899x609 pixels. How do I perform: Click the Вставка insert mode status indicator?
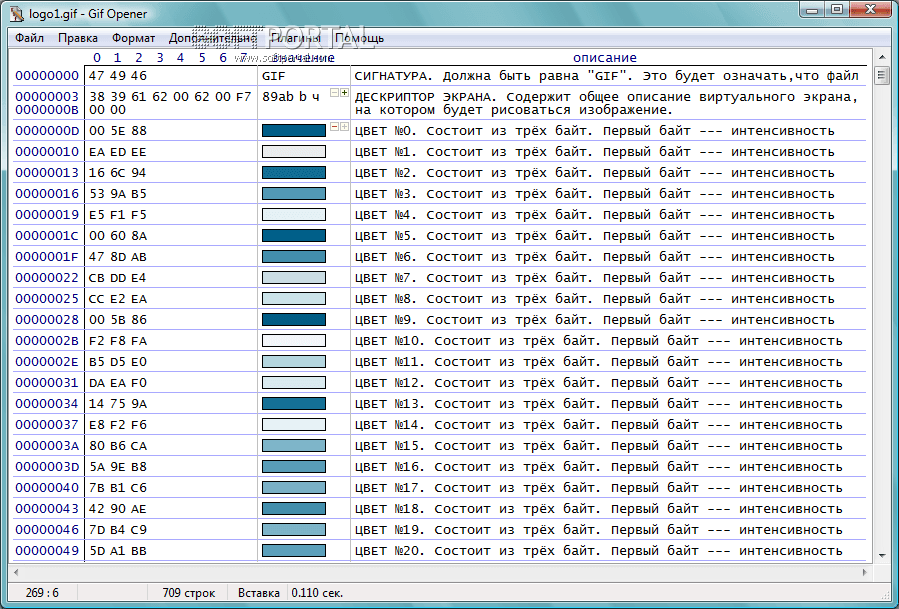tap(258, 593)
